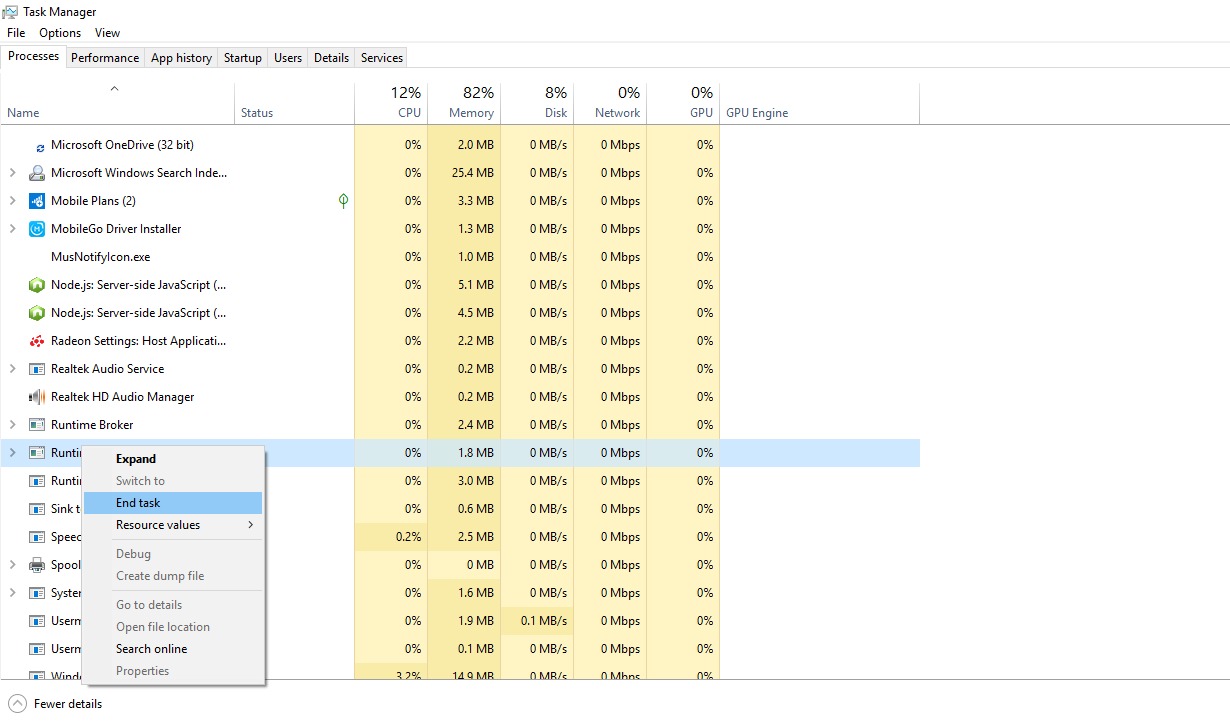Switch to the Services tab
1230x721 pixels.
click(382, 58)
